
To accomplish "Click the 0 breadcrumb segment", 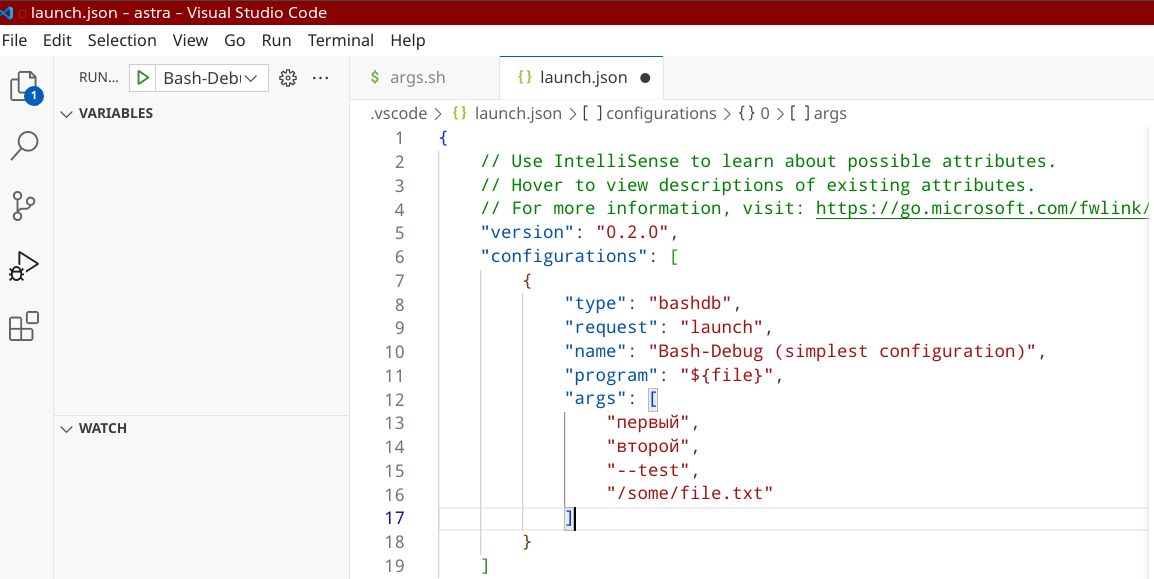I will coord(754,114).
